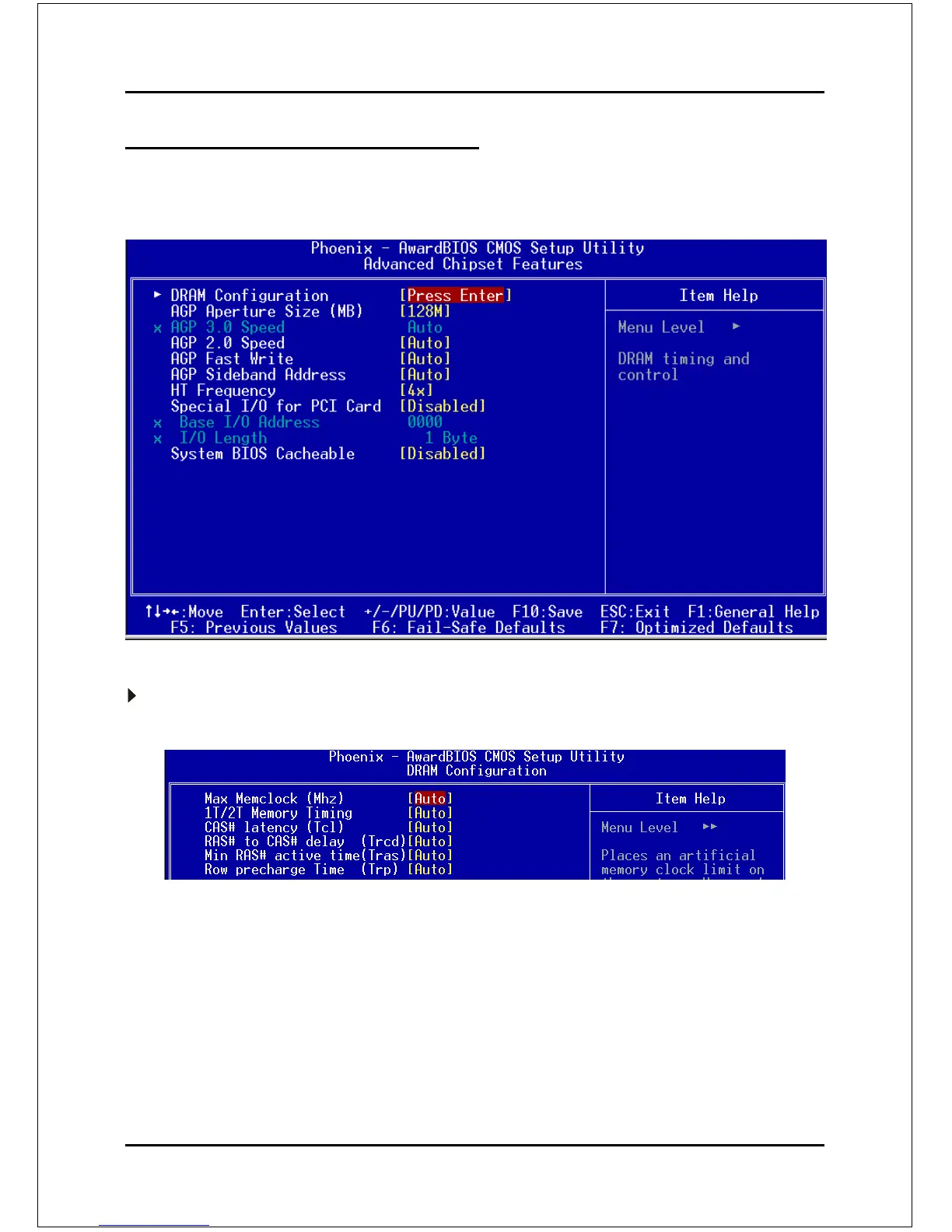
Task: Click Item Help heading in Advanced Chipset Features
Action: pos(719,296)
